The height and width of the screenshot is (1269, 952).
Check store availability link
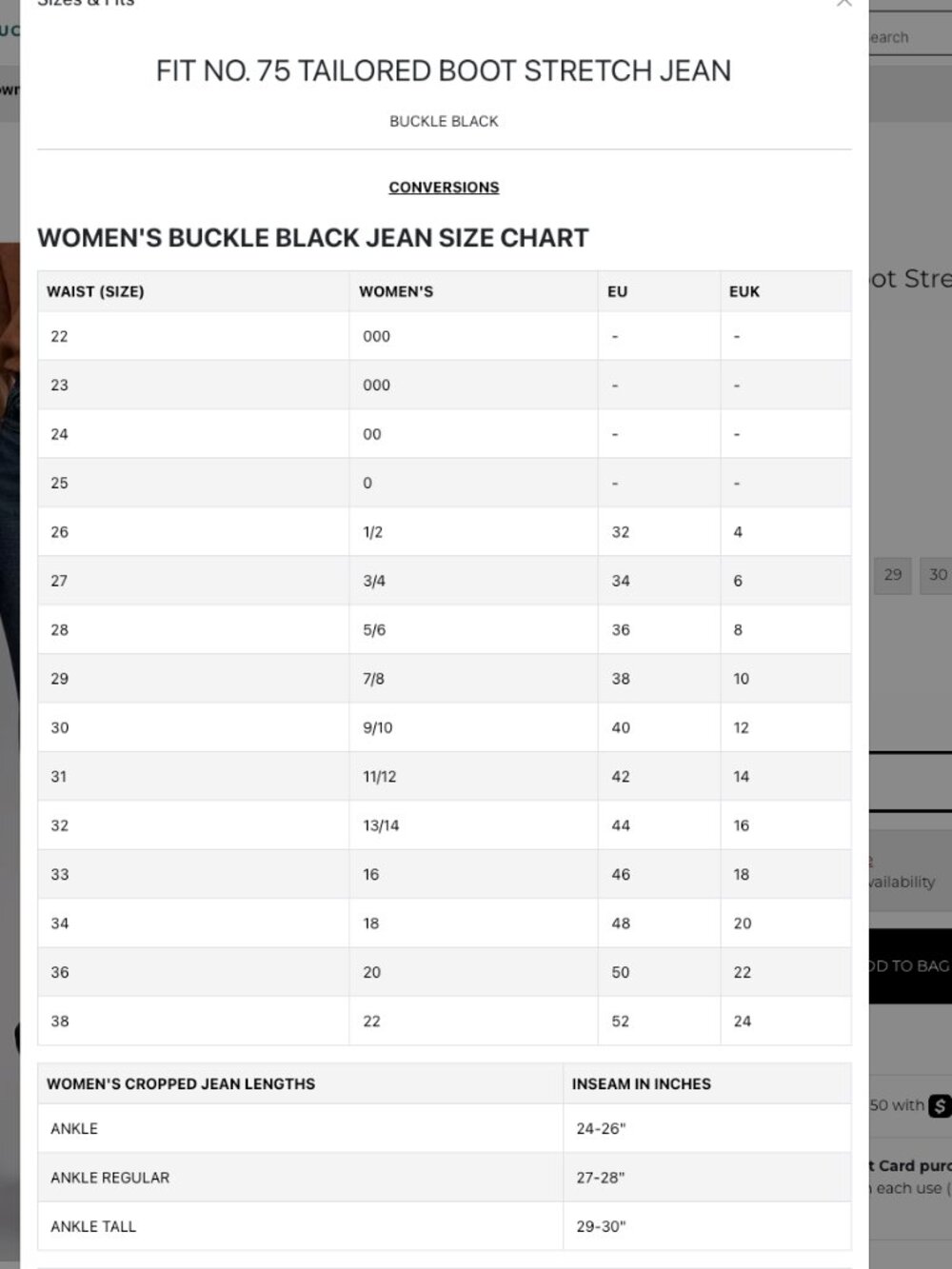[x=902, y=882]
